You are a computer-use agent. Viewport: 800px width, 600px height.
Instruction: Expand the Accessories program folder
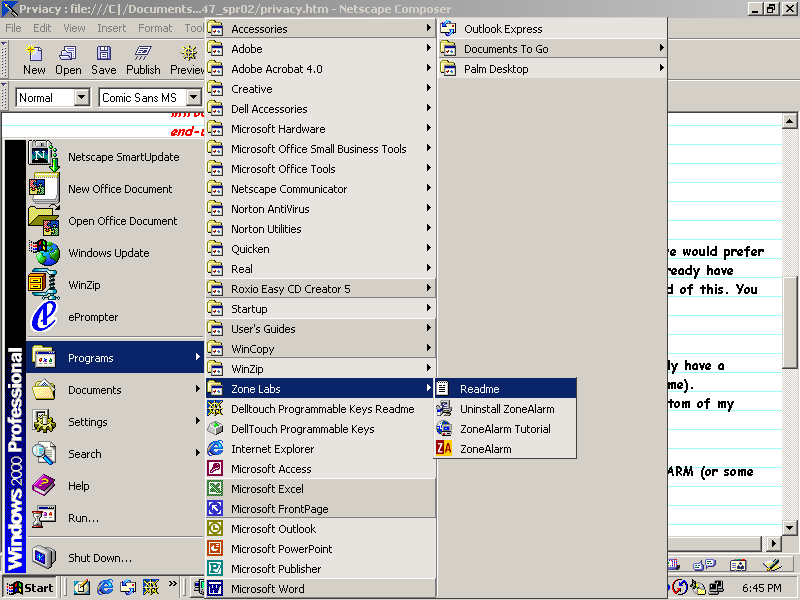click(321, 29)
